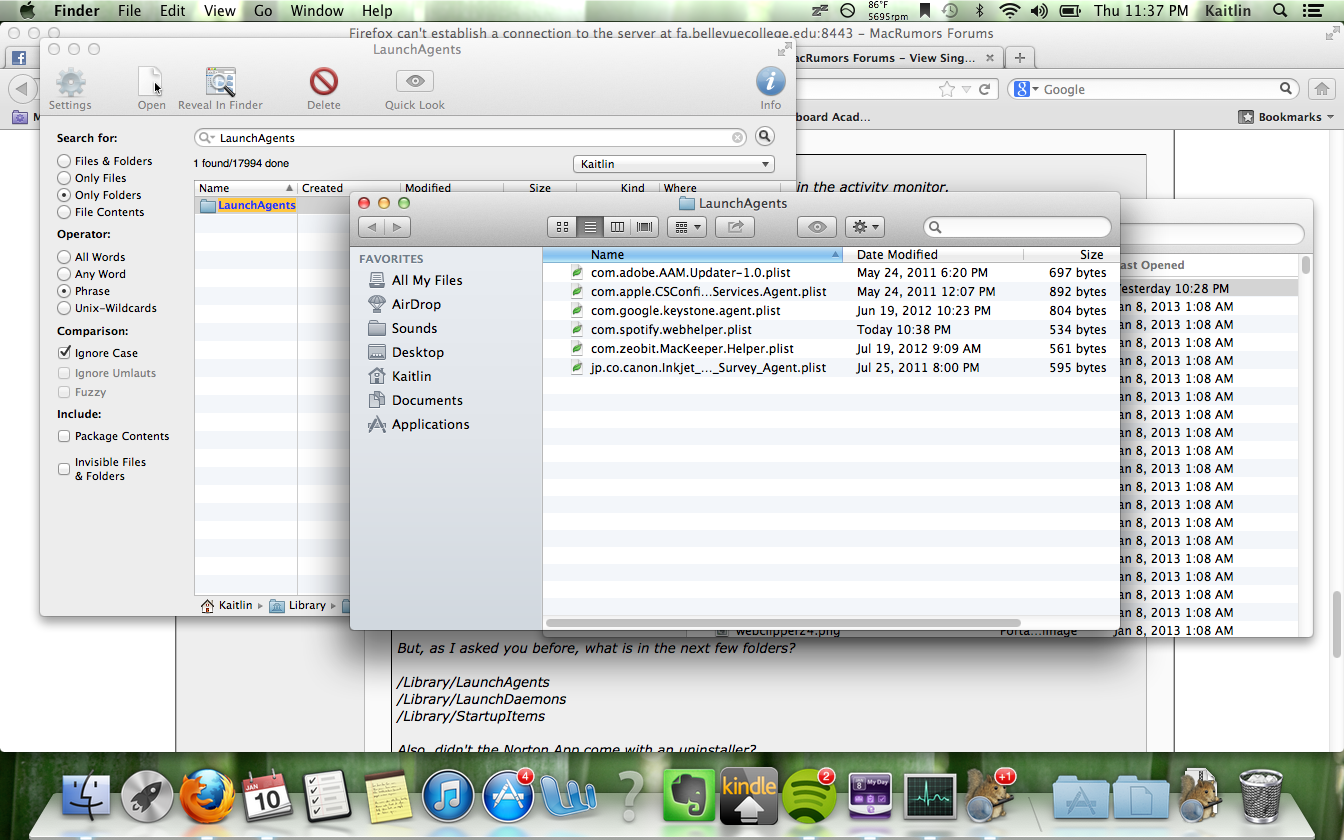Viewport: 1344px width, 840px height.
Task: Click the red Delete icon in search toolbar
Action: (x=323, y=82)
